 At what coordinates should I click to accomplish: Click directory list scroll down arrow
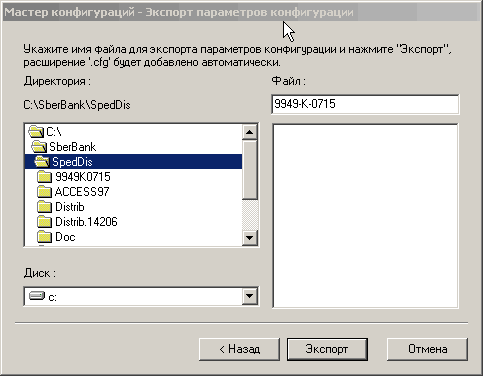[250, 238]
